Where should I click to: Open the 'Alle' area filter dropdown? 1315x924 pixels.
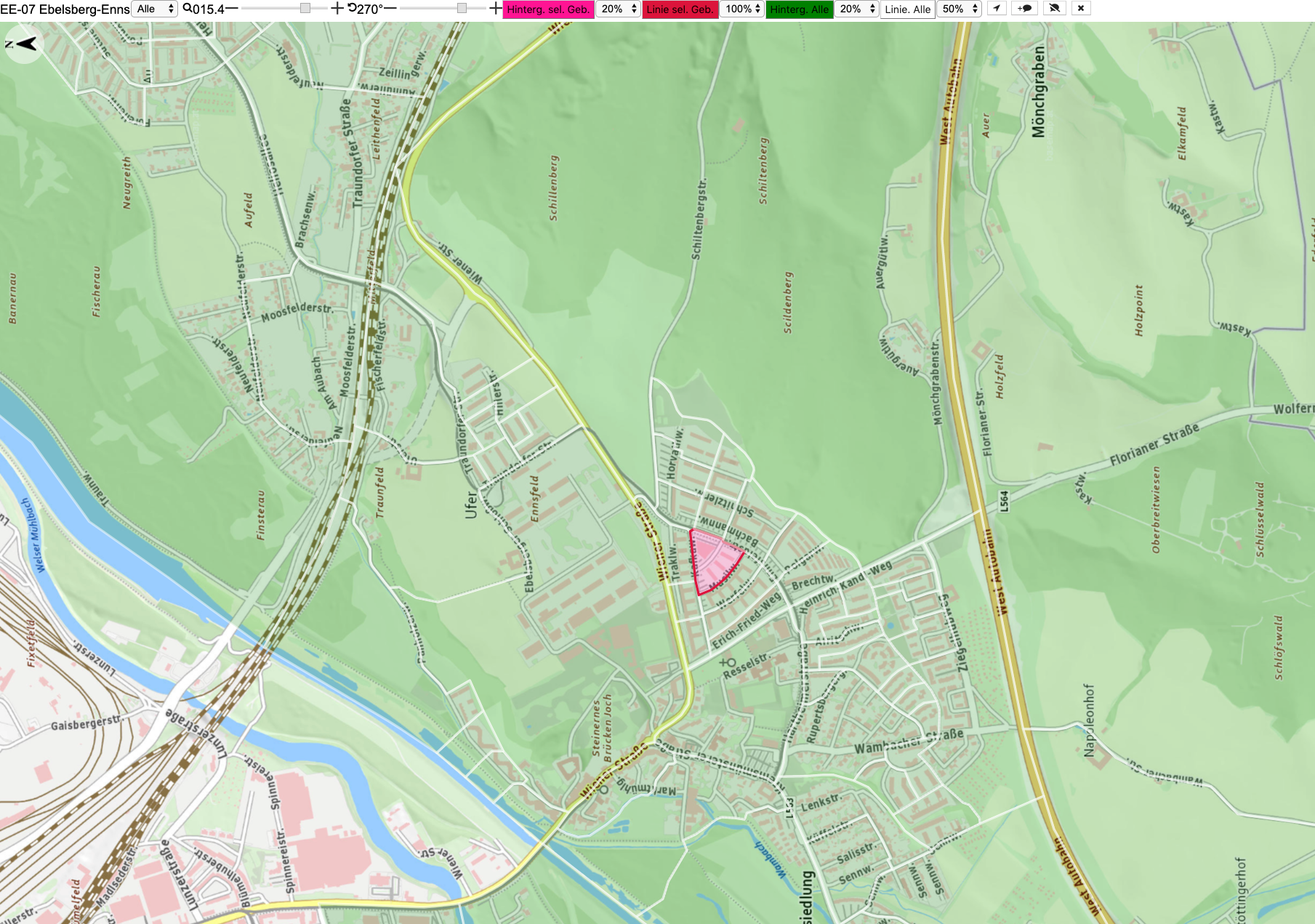click(155, 9)
